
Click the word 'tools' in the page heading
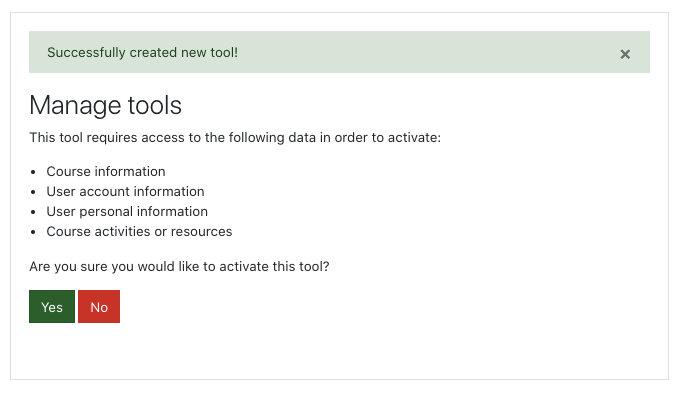click(154, 105)
